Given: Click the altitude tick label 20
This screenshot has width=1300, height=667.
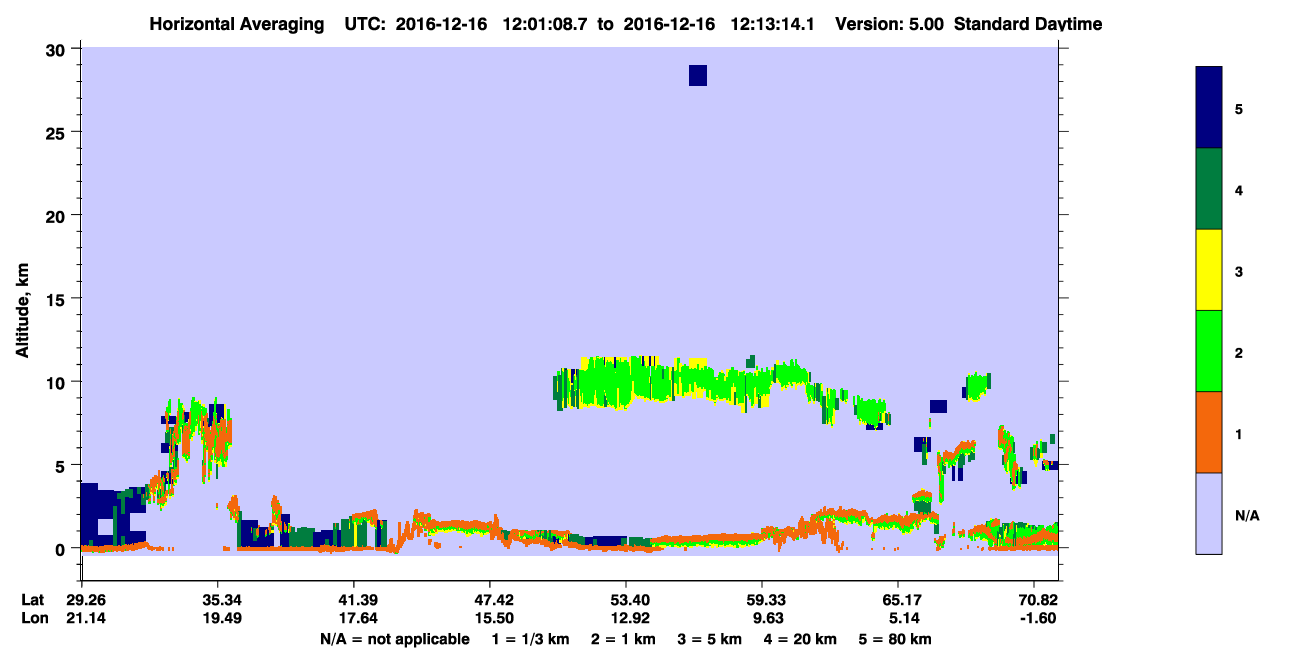Looking at the screenshot, I should [x=58, y=215].
